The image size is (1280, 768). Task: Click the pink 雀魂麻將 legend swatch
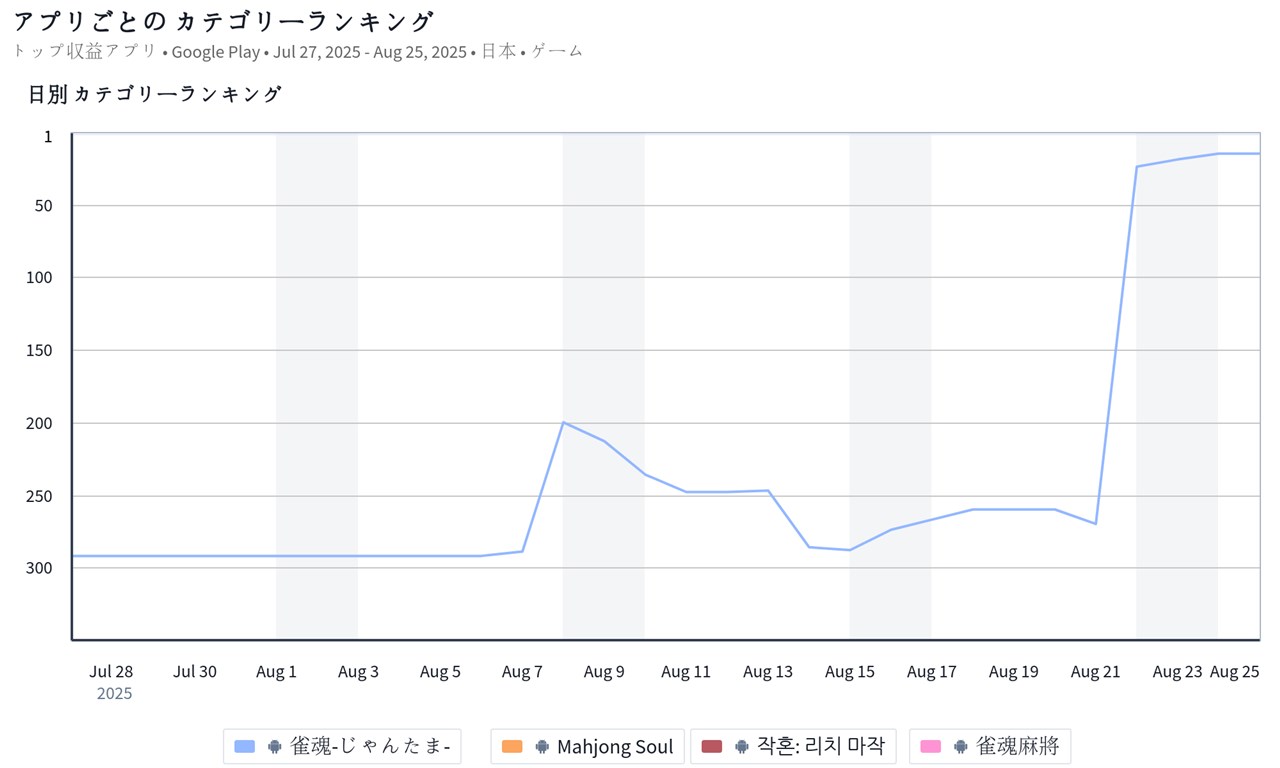(931, 747)
